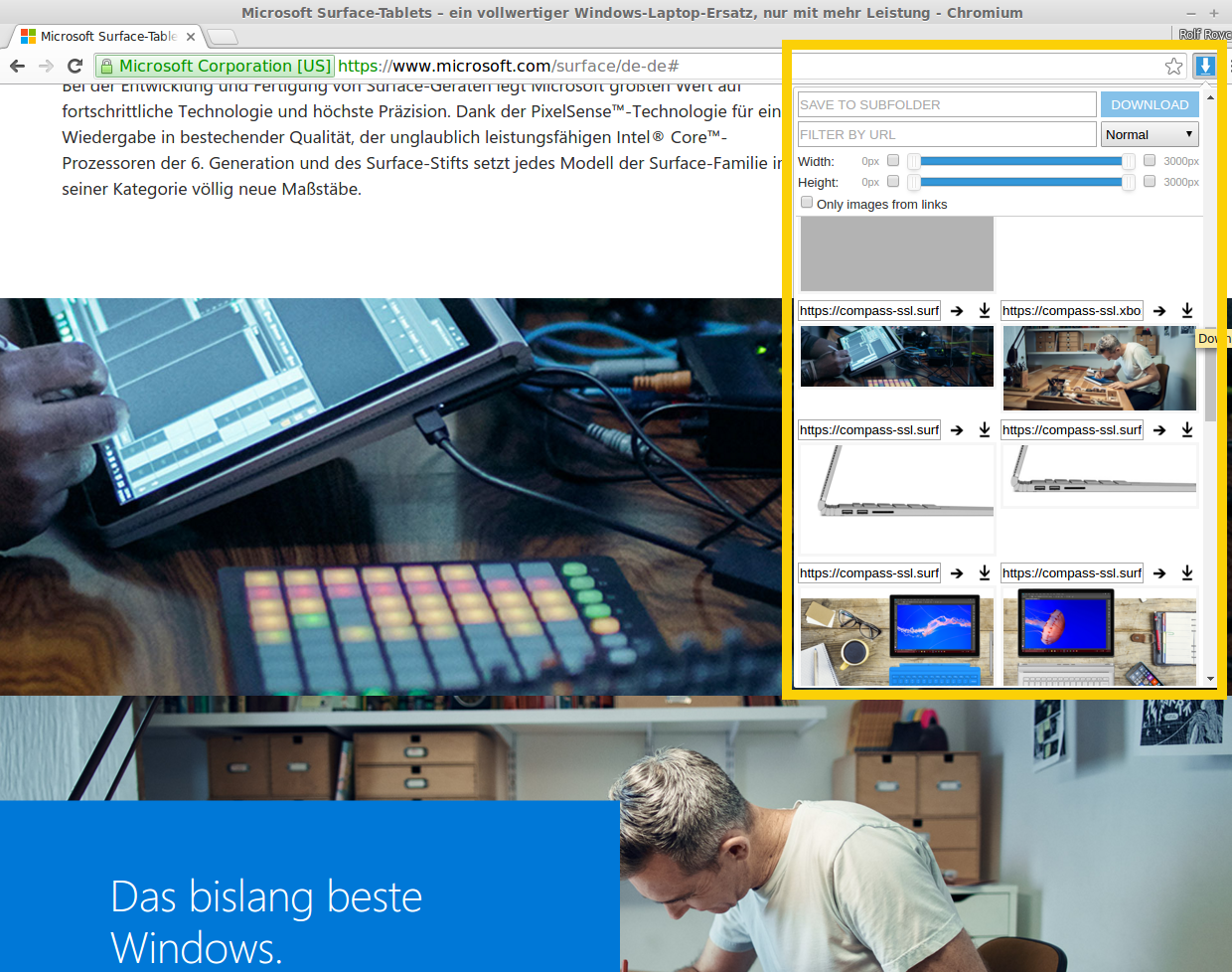Select the tablet-with-stylus thumbnail in the popup
Image resolution: width=1232 pixels, height=972 pixels.
tap(897, 356)
